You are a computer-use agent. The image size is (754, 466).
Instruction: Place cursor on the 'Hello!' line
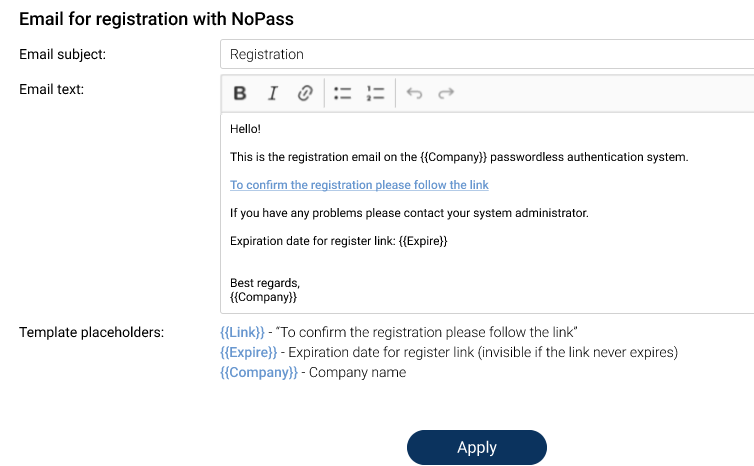[245, 129]
